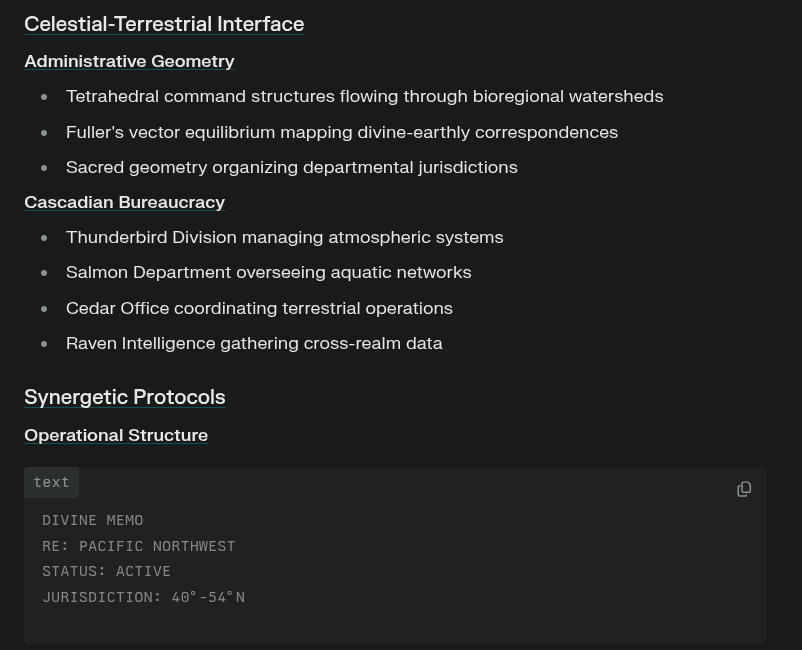Click the Thunderbird Division list item
Screen dimensions: 802x650
click(x=284, y=238)
